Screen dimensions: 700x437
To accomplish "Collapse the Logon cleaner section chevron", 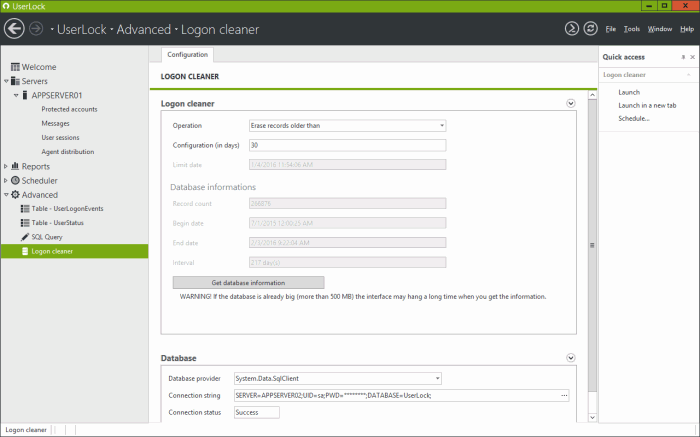I will (571, 103).
